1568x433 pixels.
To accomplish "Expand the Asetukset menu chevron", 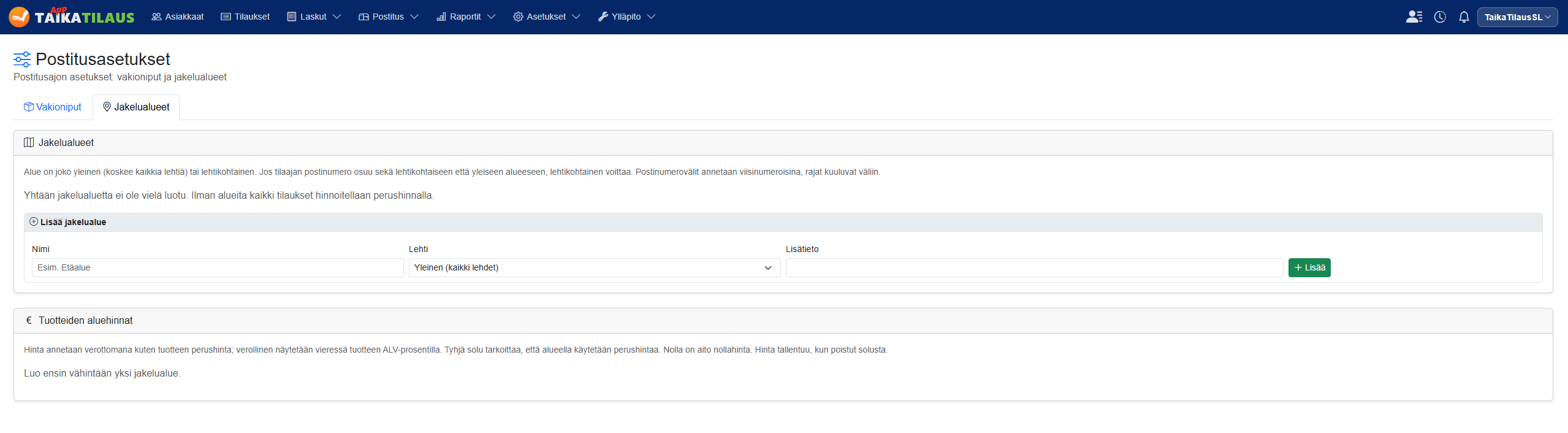I will pyautogui.click(x=576, y=17).
